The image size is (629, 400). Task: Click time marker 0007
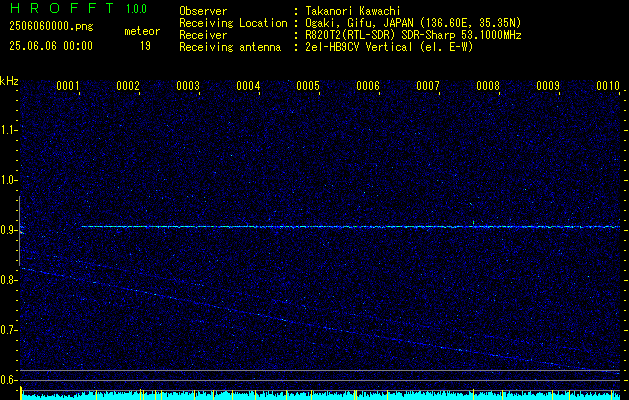click(x=428, y=86)
